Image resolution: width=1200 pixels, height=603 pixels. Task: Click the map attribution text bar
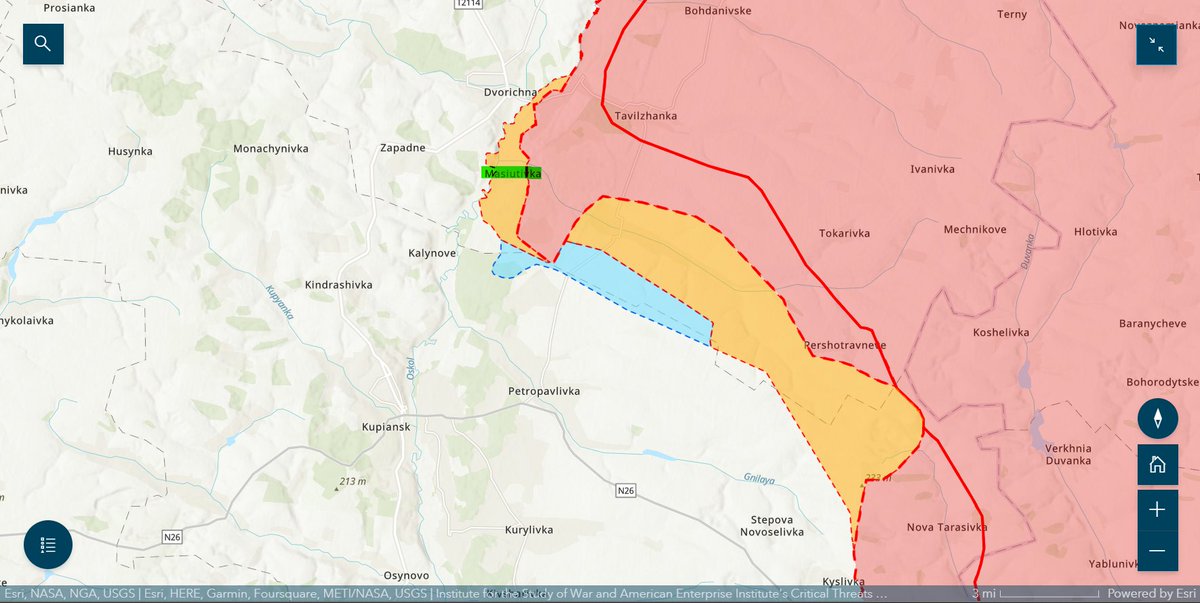coord(445,594)
